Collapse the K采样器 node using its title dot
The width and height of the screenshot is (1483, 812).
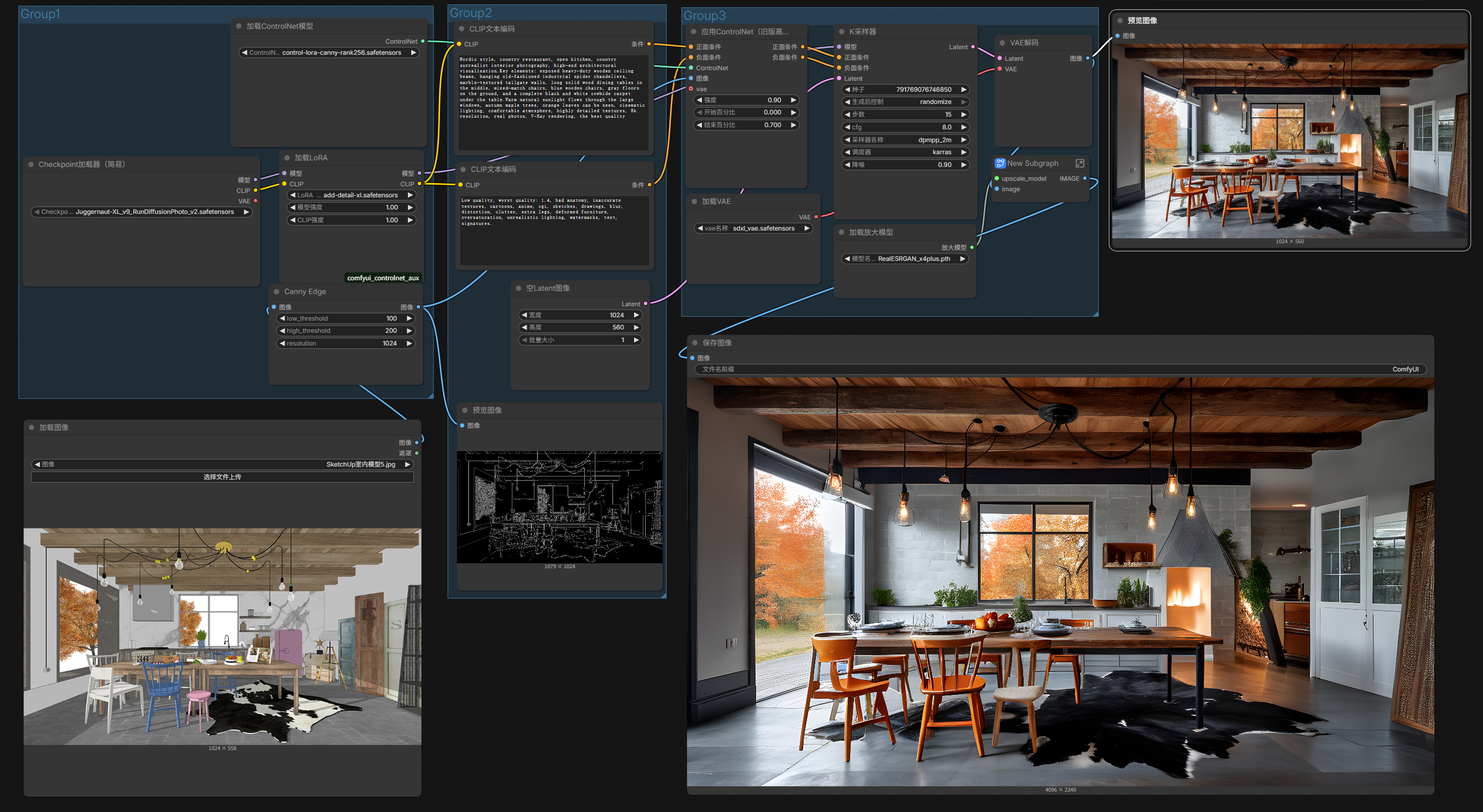(x=842, y=32)
